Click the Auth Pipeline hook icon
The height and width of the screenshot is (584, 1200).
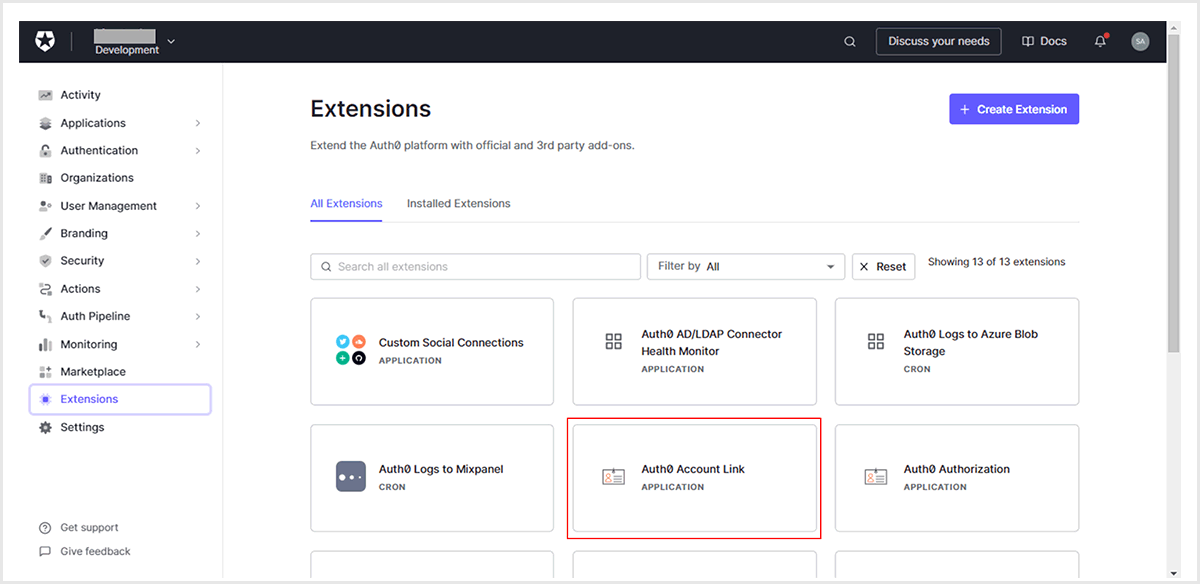(45, 316)
